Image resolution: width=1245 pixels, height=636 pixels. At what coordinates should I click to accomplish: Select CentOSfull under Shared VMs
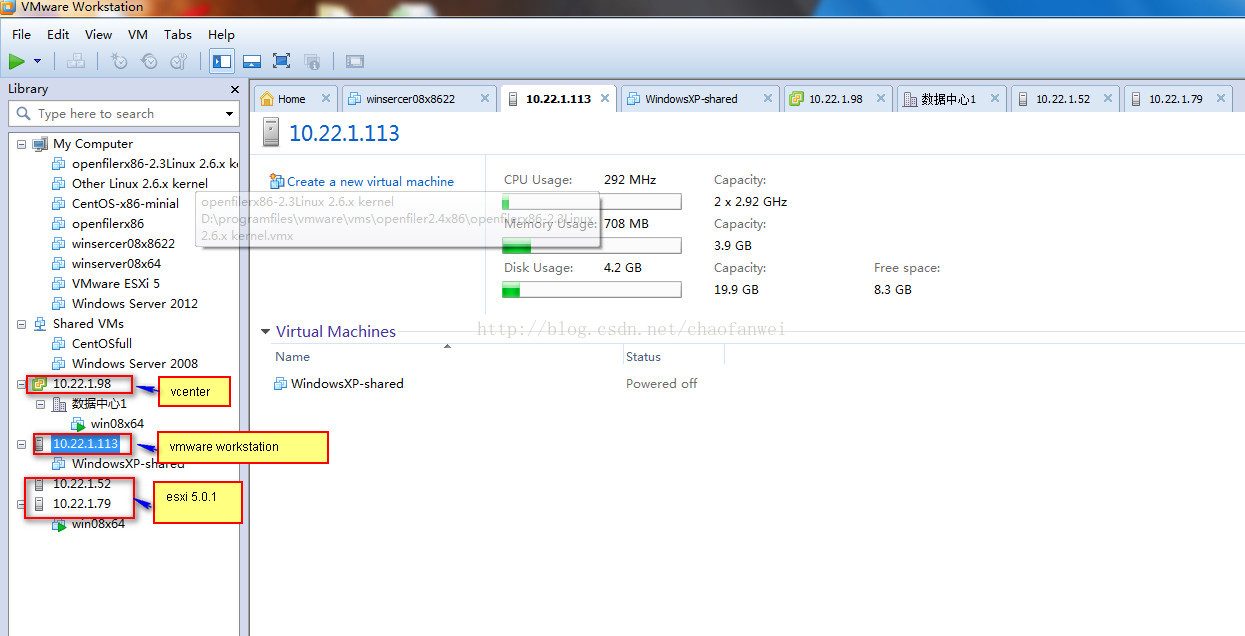click(102, 344)
